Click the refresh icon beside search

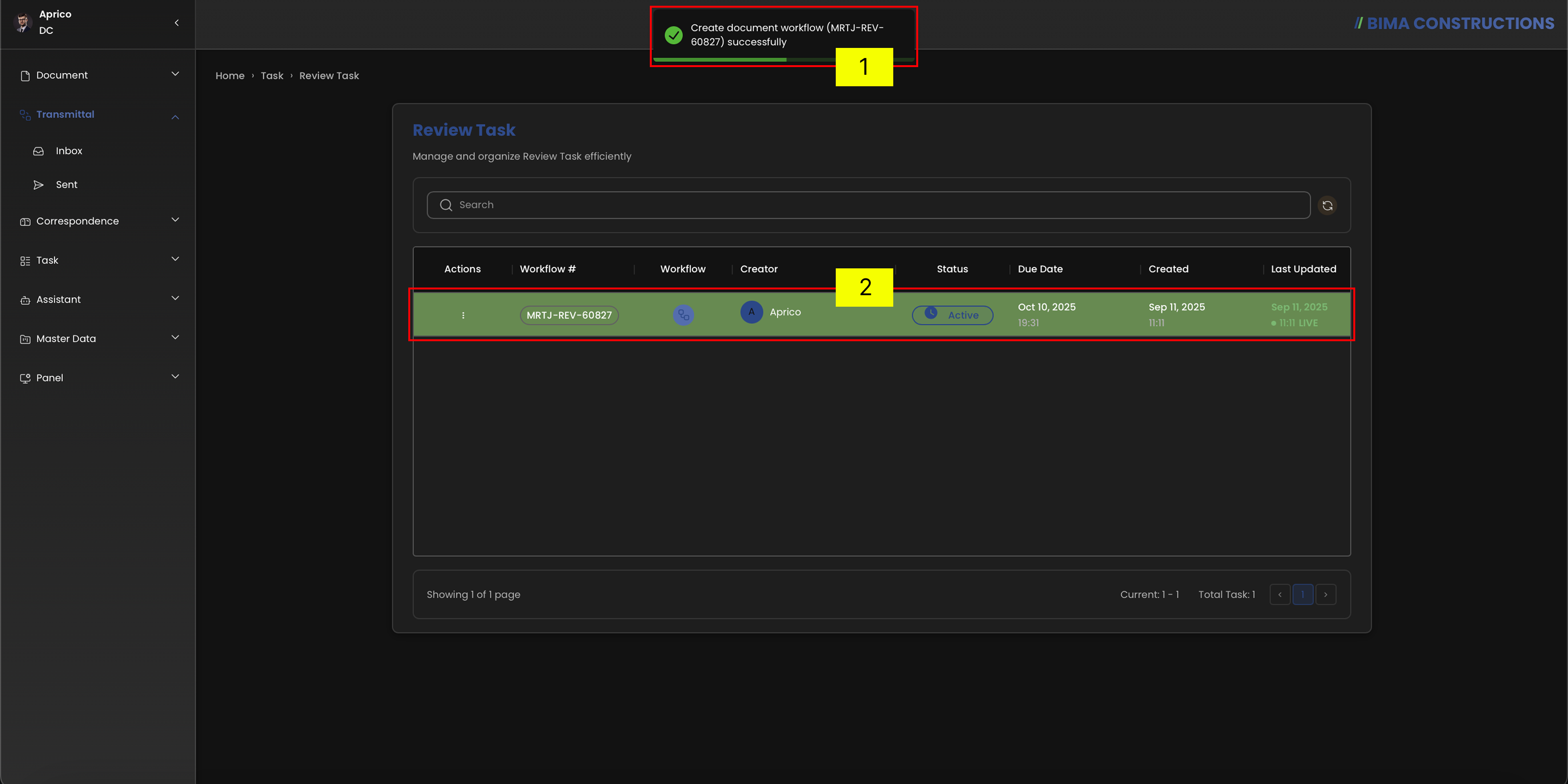coord(1327,206)
